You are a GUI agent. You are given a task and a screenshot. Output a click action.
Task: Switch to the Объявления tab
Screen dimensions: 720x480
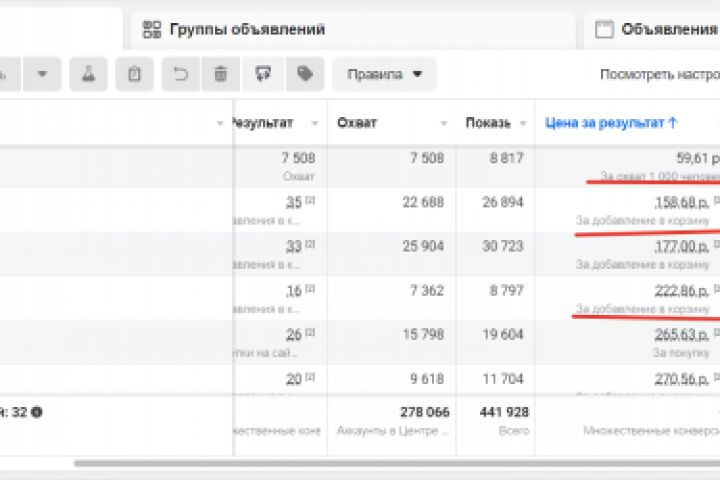click(668, 29)
